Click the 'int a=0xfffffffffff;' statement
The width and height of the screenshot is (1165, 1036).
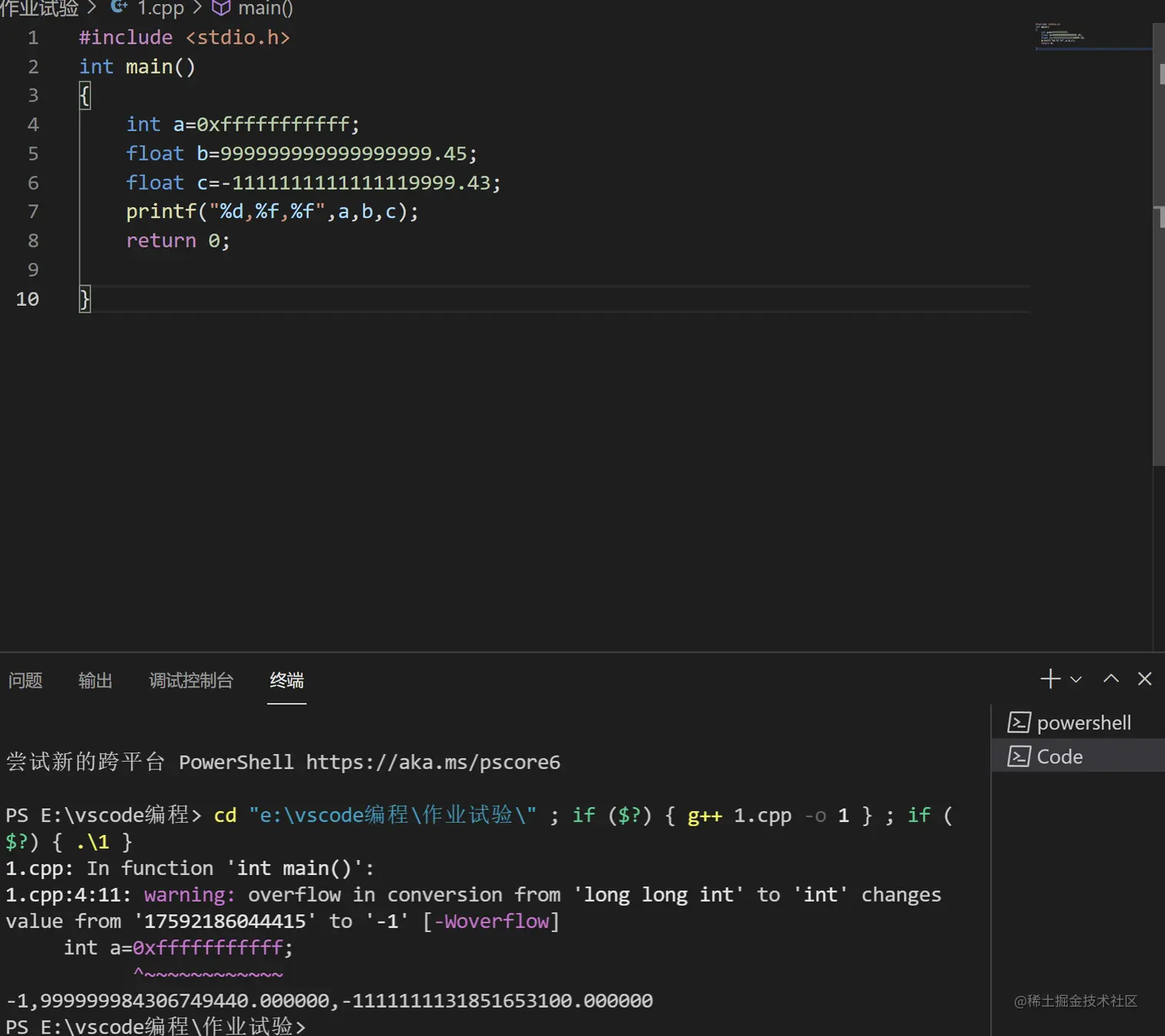pyautogui.click(x=243, y=124)
